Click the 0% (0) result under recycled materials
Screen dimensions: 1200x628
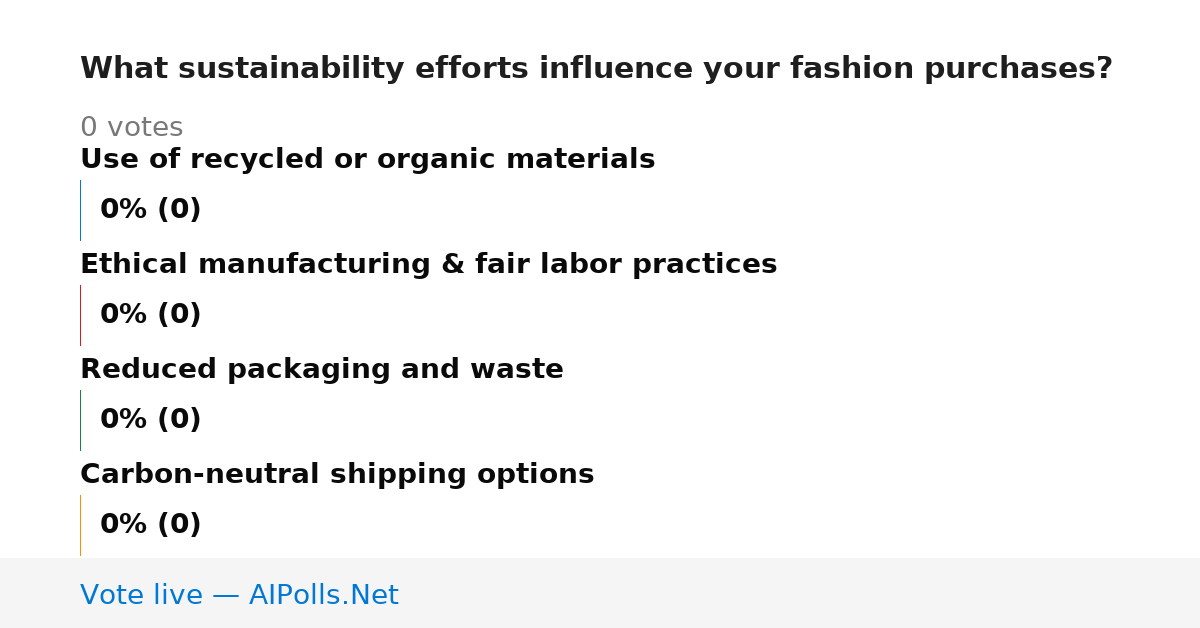(150, 210)
